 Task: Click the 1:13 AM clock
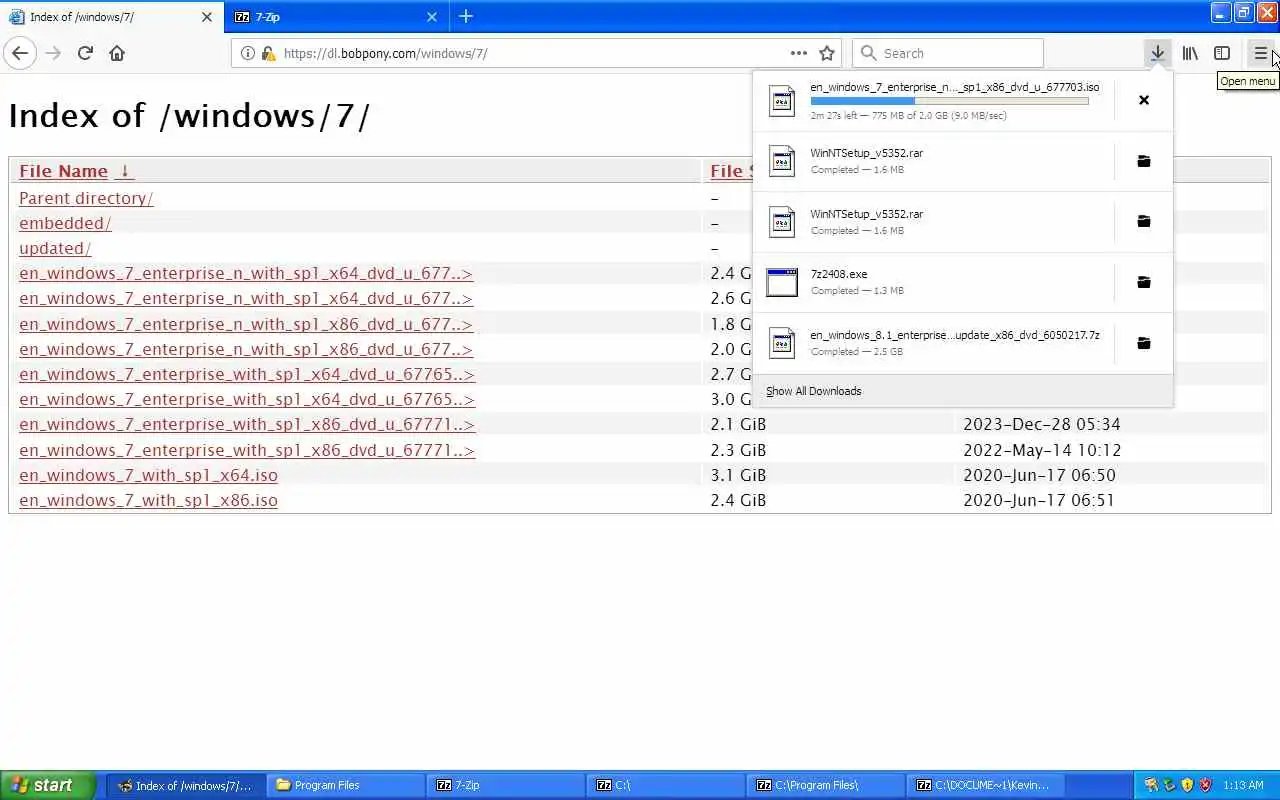point(1243,785)
